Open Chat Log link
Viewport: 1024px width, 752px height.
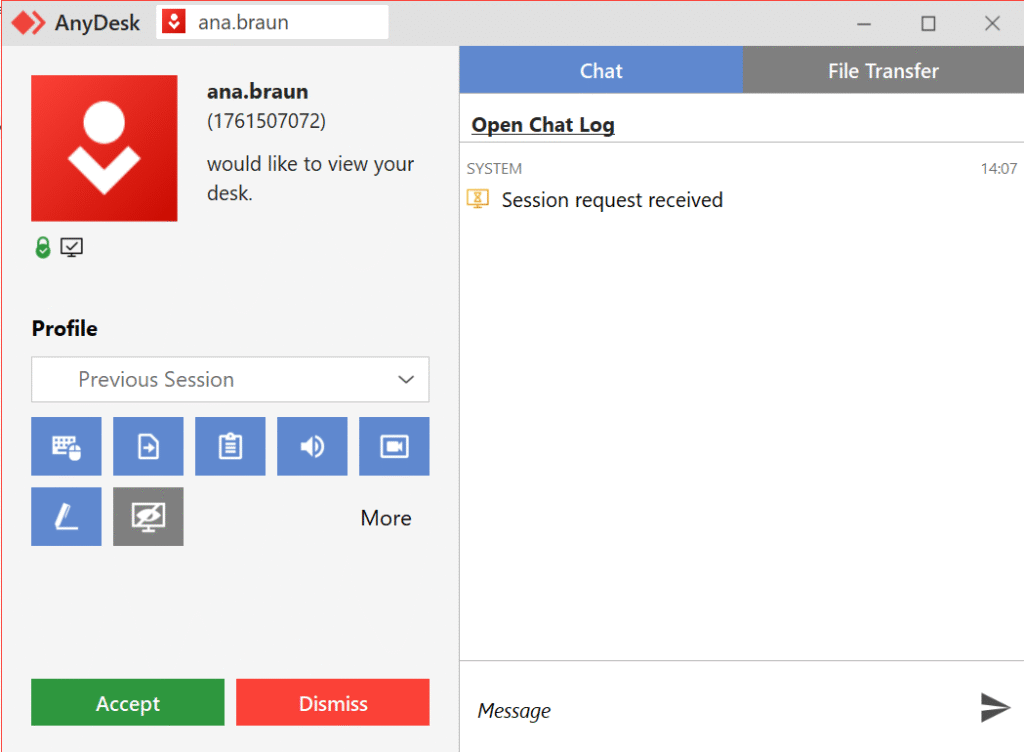[543, 125]
